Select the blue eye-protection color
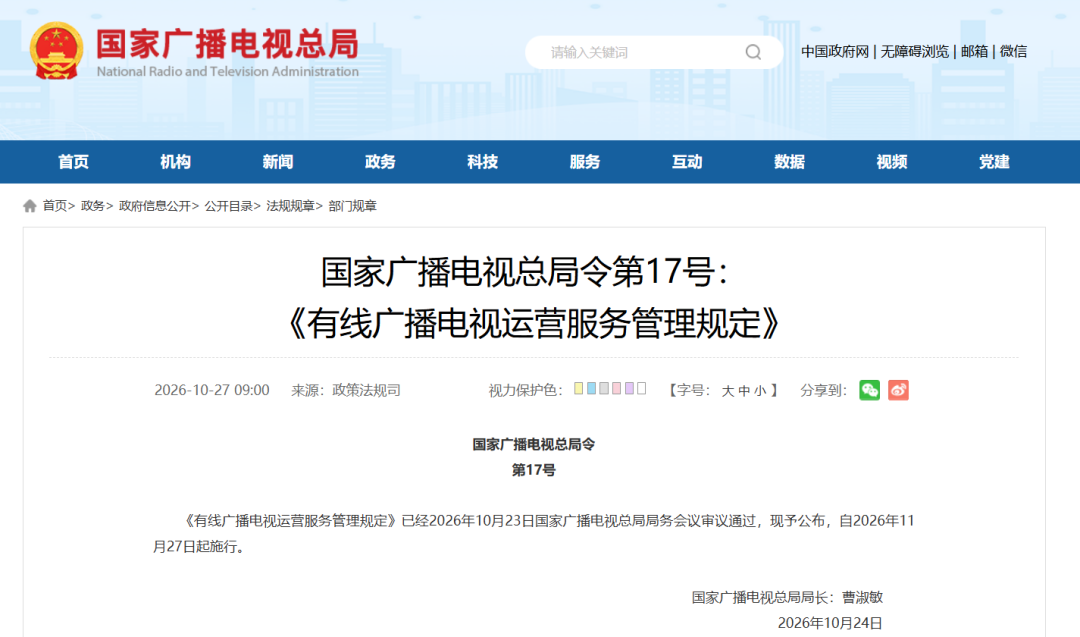The height and width of the screenshot is (637, 1080). [591, 388]
